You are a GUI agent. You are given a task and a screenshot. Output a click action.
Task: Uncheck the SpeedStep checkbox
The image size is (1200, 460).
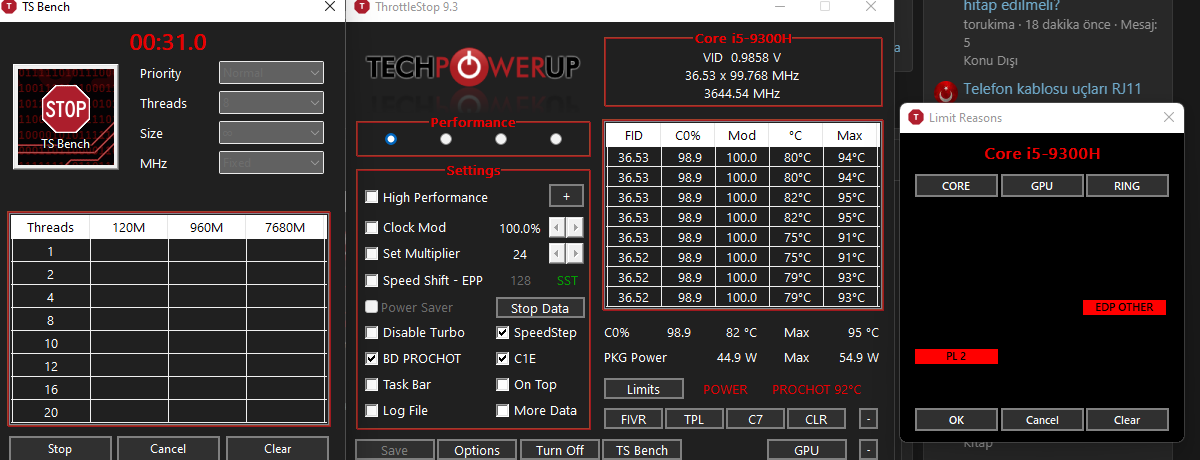click(503, 333)
